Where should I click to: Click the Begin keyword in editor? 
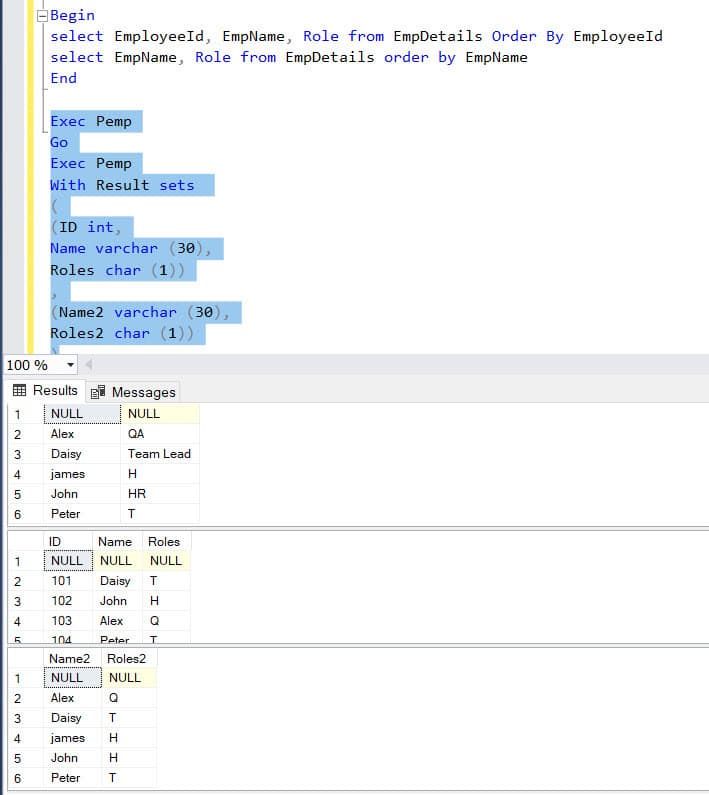[x=72, y=15]
